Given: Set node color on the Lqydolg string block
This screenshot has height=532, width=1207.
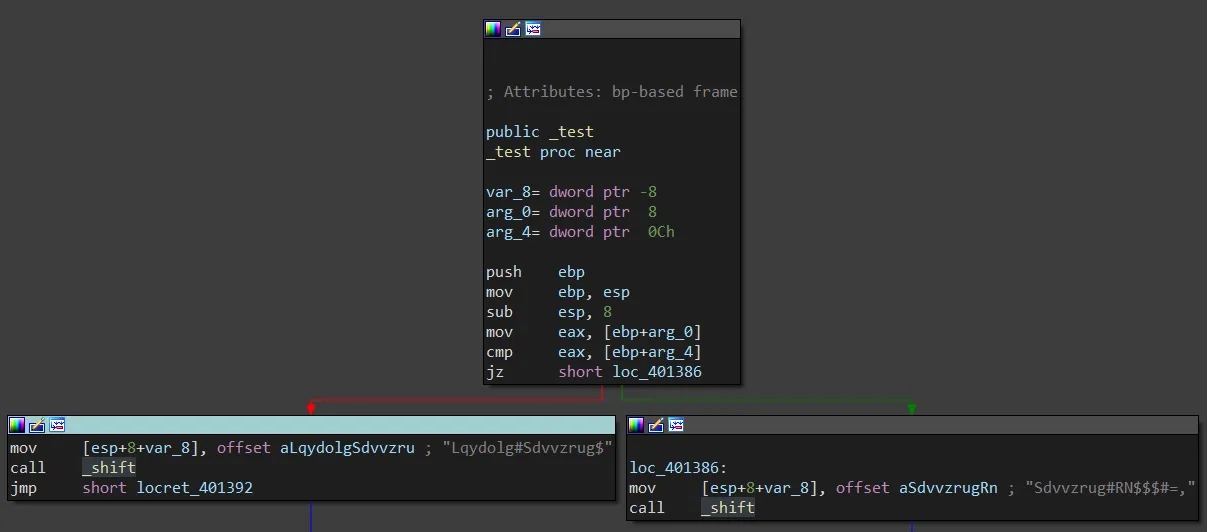Looking at the screenshot, I should (x=17, y=425).
